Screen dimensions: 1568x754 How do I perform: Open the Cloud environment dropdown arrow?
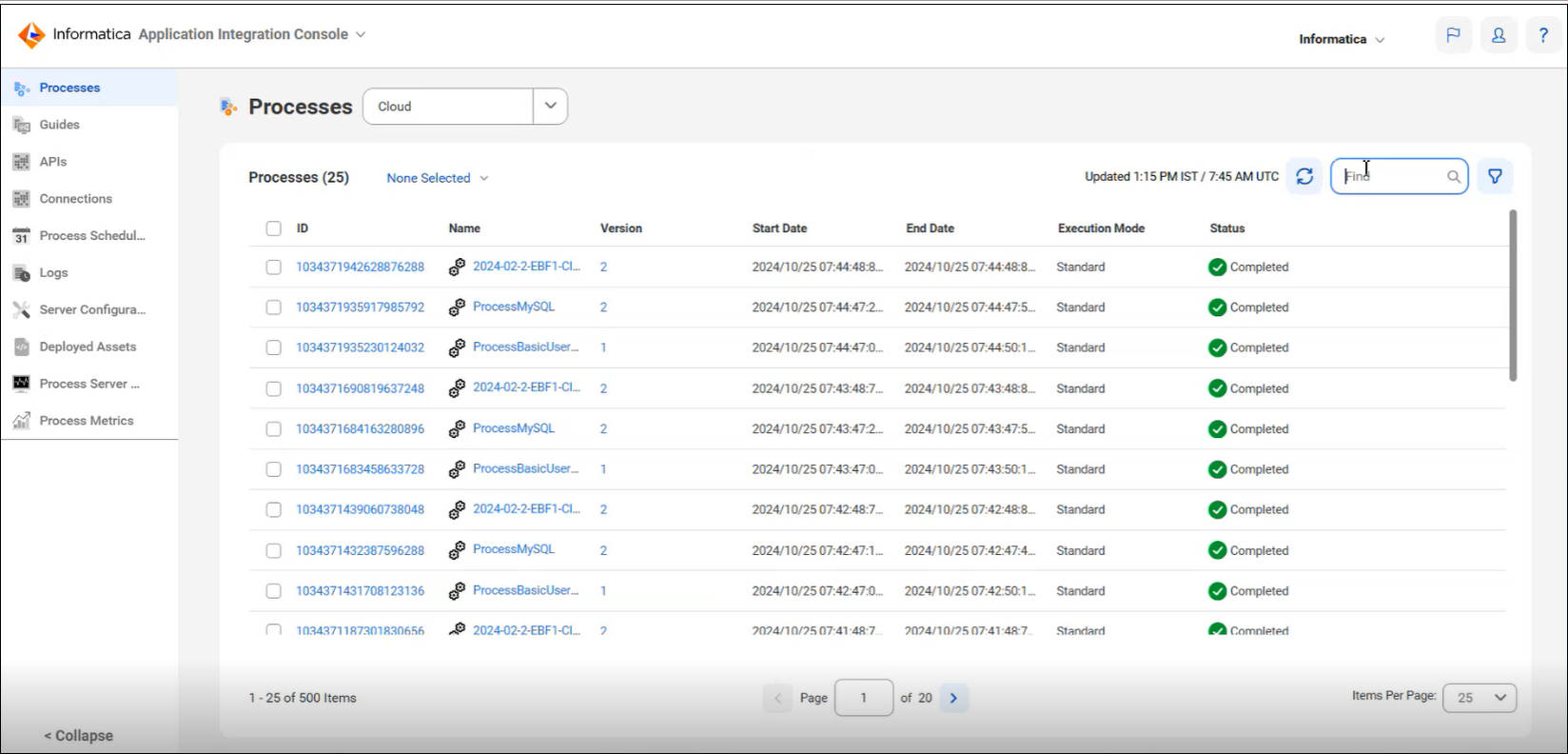[x=550, y=107]
